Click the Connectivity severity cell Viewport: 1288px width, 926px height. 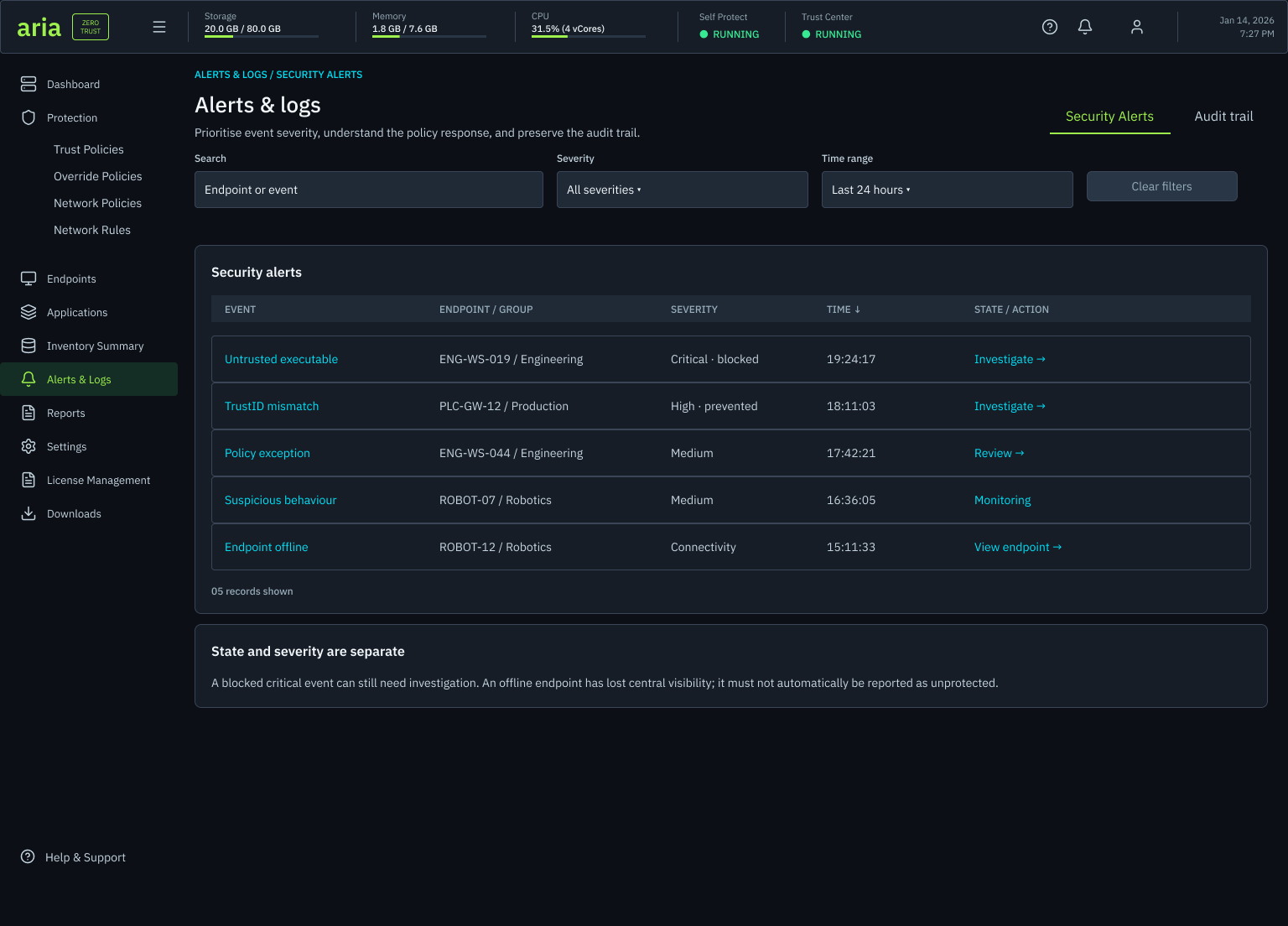(703, 547)
